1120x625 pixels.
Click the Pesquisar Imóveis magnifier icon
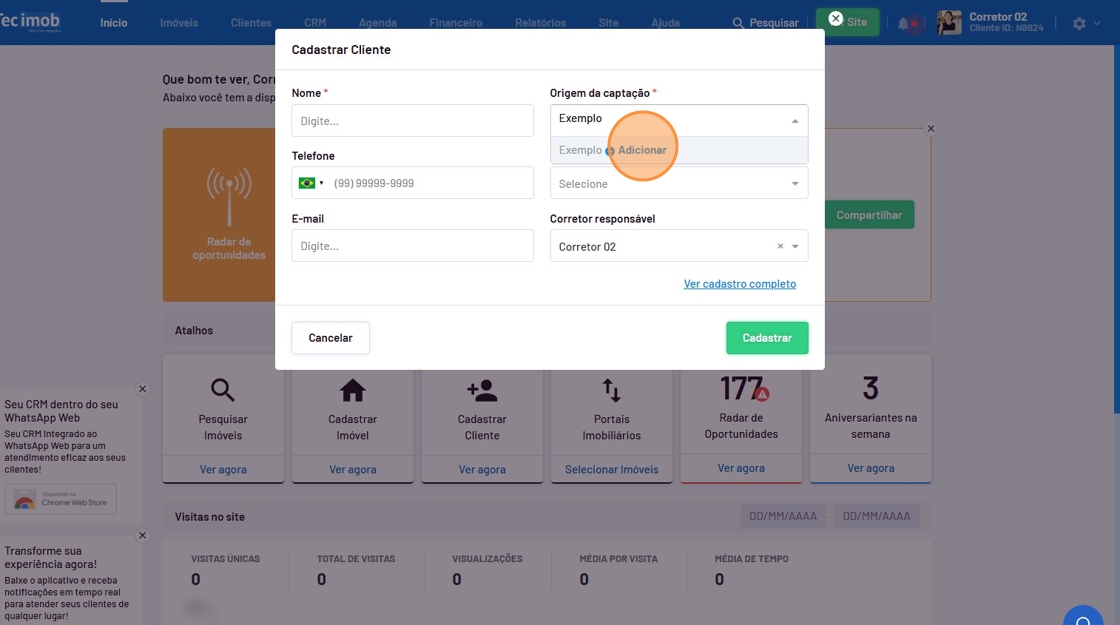point(222,390)
